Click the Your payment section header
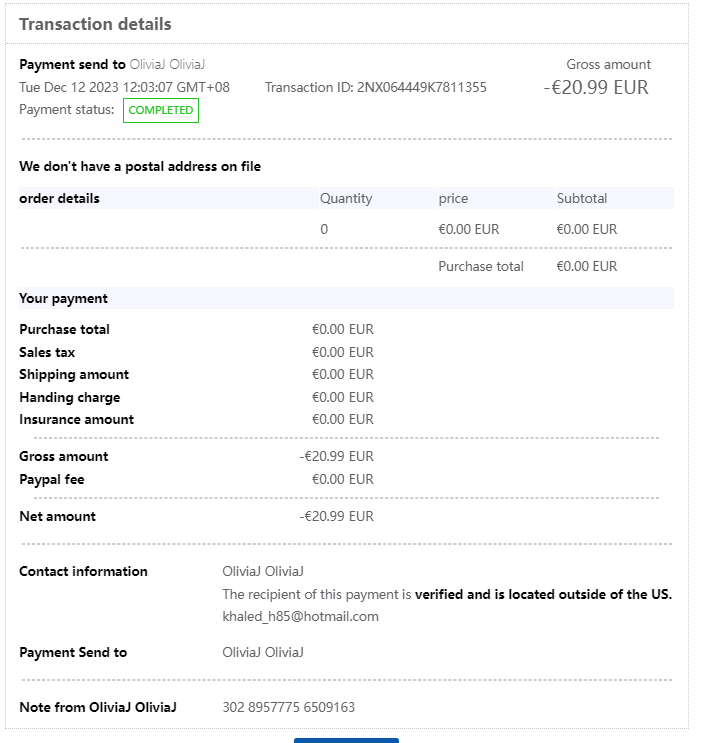Image resolution: width=706 pixels, height=743 pixels. click(63, 298)
